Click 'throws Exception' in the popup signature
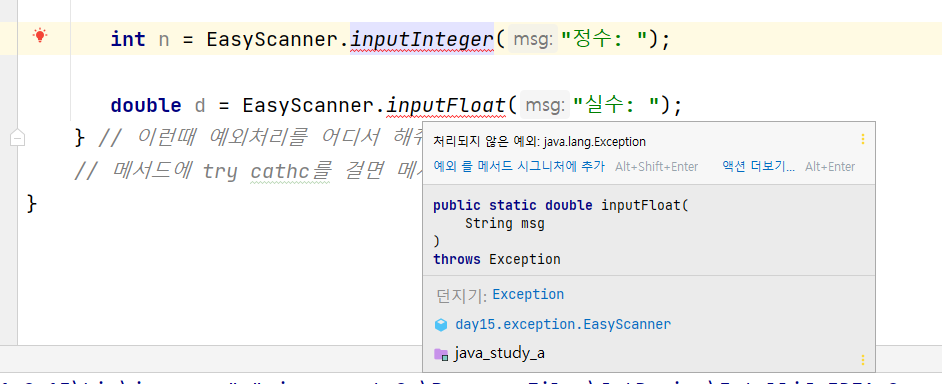The width and height of the screenshot is (942, 384). 497,260
